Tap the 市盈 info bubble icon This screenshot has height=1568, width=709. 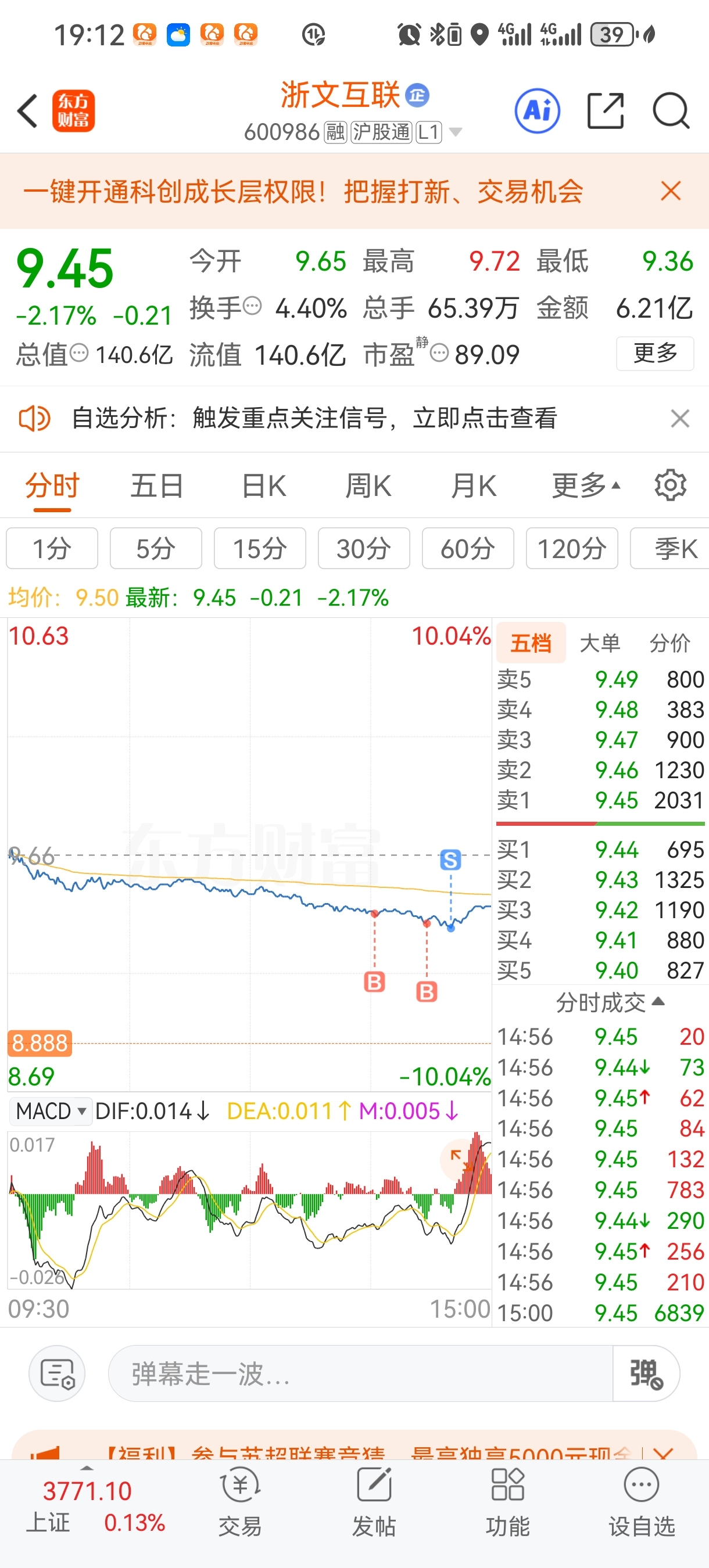pyautogui.click(x=439, y=353)
